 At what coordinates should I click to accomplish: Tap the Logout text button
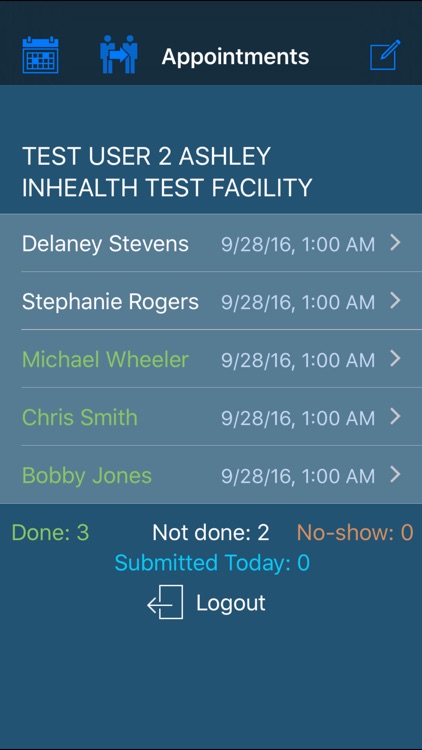[231, 603]
